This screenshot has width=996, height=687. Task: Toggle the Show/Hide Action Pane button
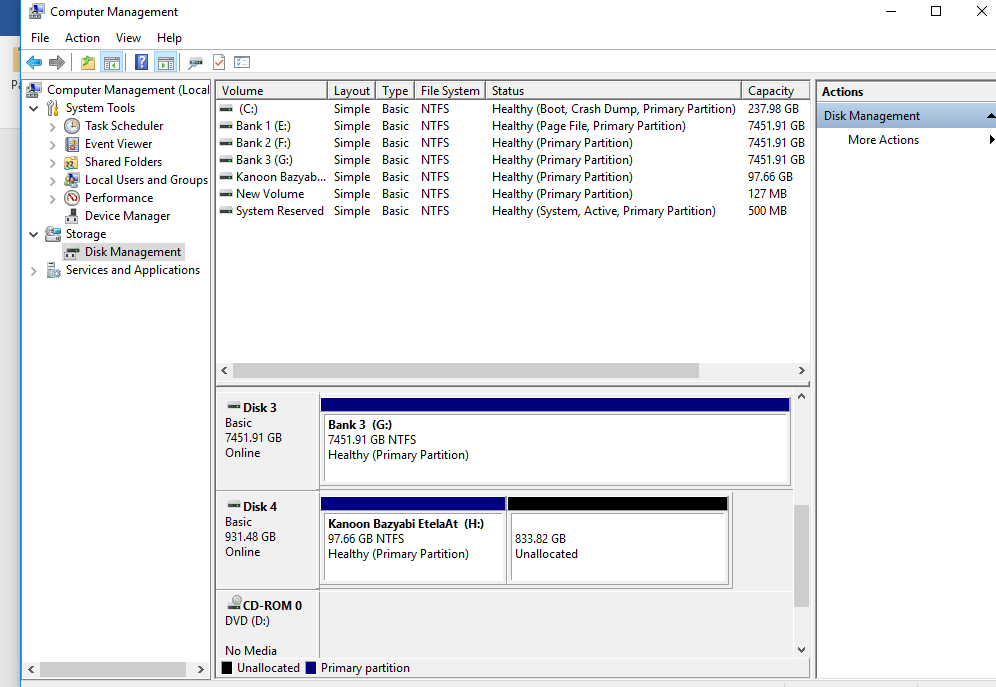point(166,62)
